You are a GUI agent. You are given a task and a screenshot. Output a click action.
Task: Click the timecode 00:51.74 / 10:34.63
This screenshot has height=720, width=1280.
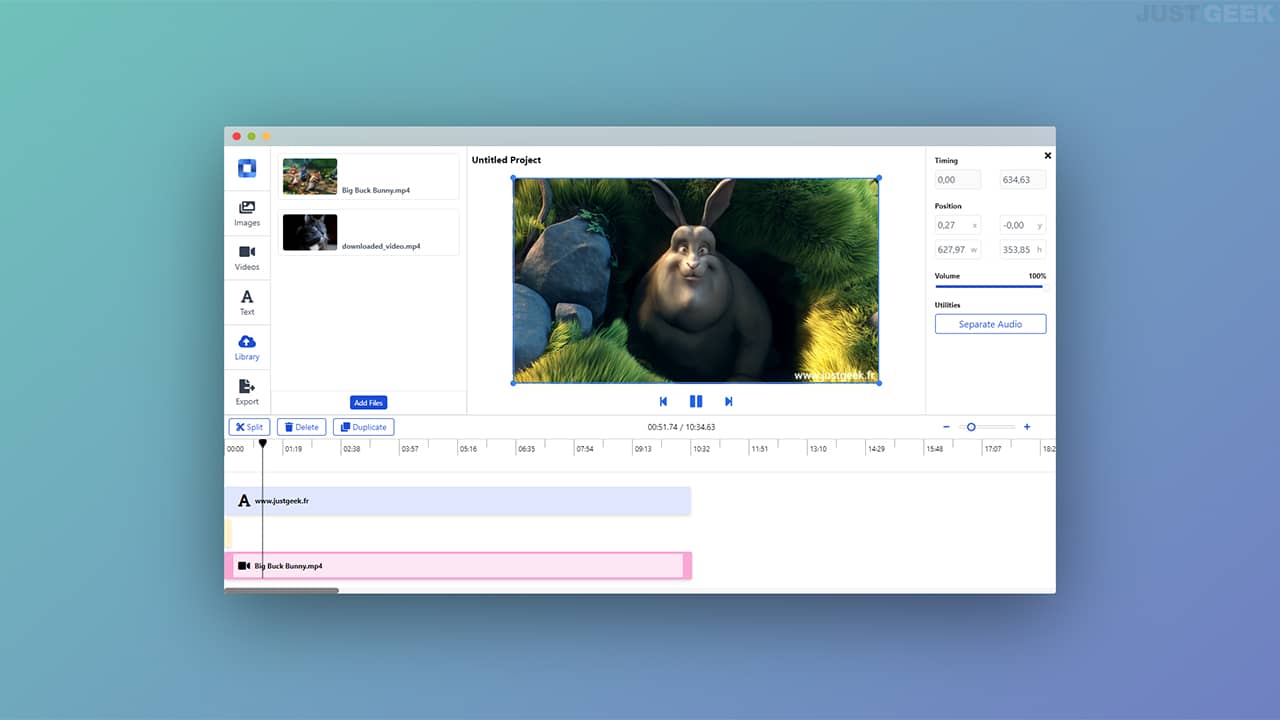tap(681, 427)
